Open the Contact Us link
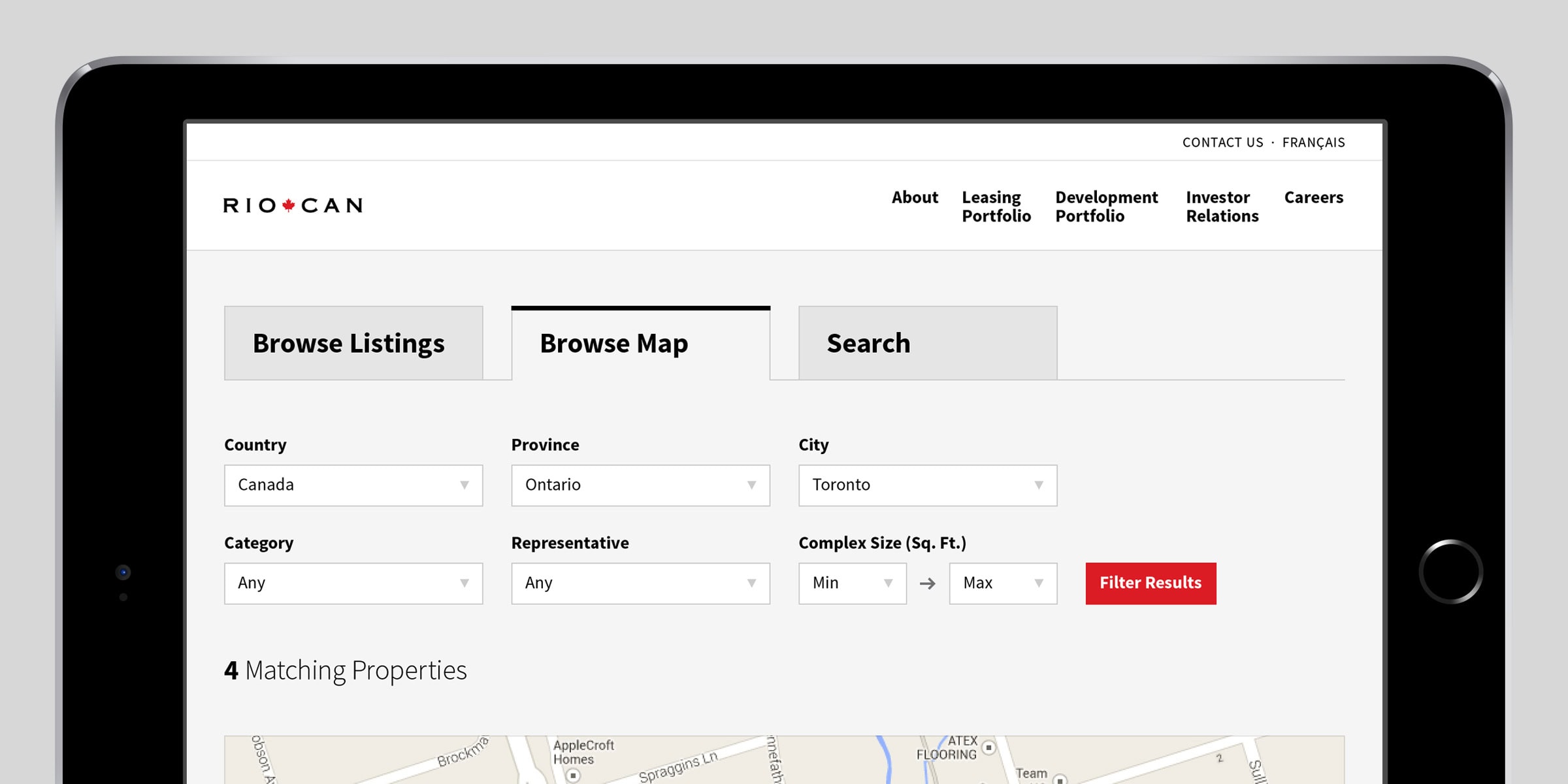The width and height of the screenshot is (1568, 784). (1222, 142)
